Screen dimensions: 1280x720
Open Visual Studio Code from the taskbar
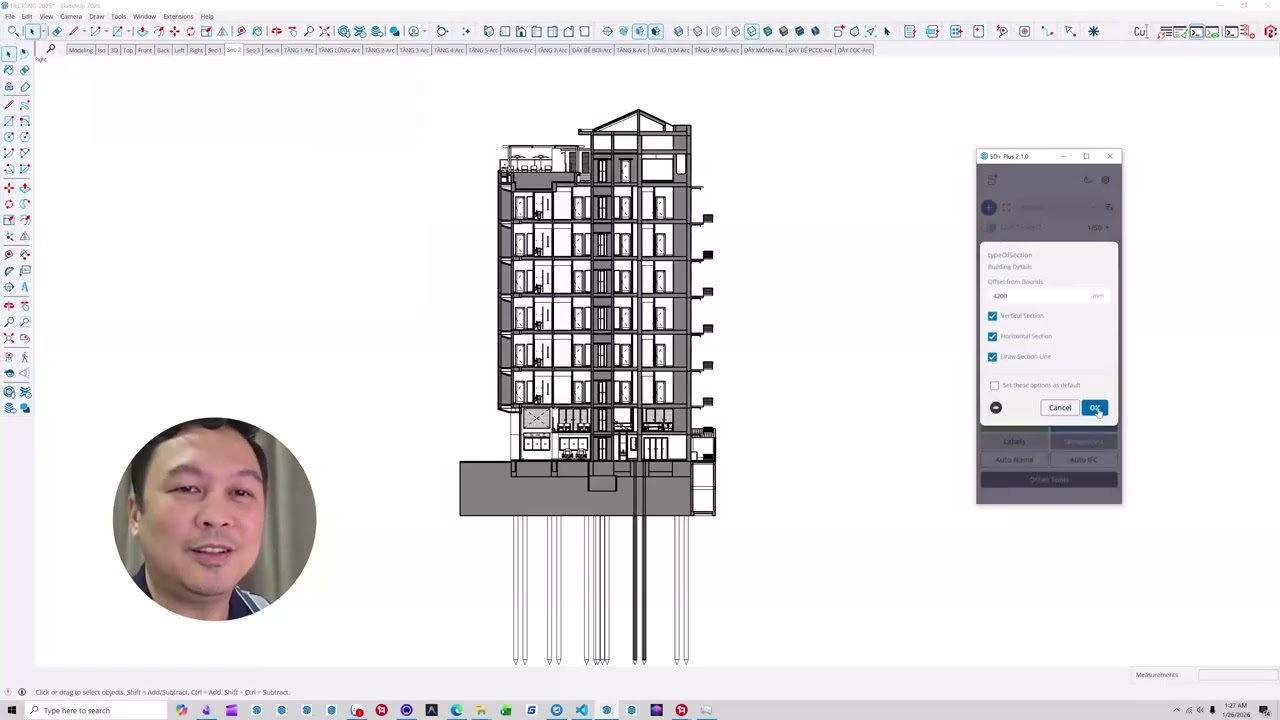(581, 710)
